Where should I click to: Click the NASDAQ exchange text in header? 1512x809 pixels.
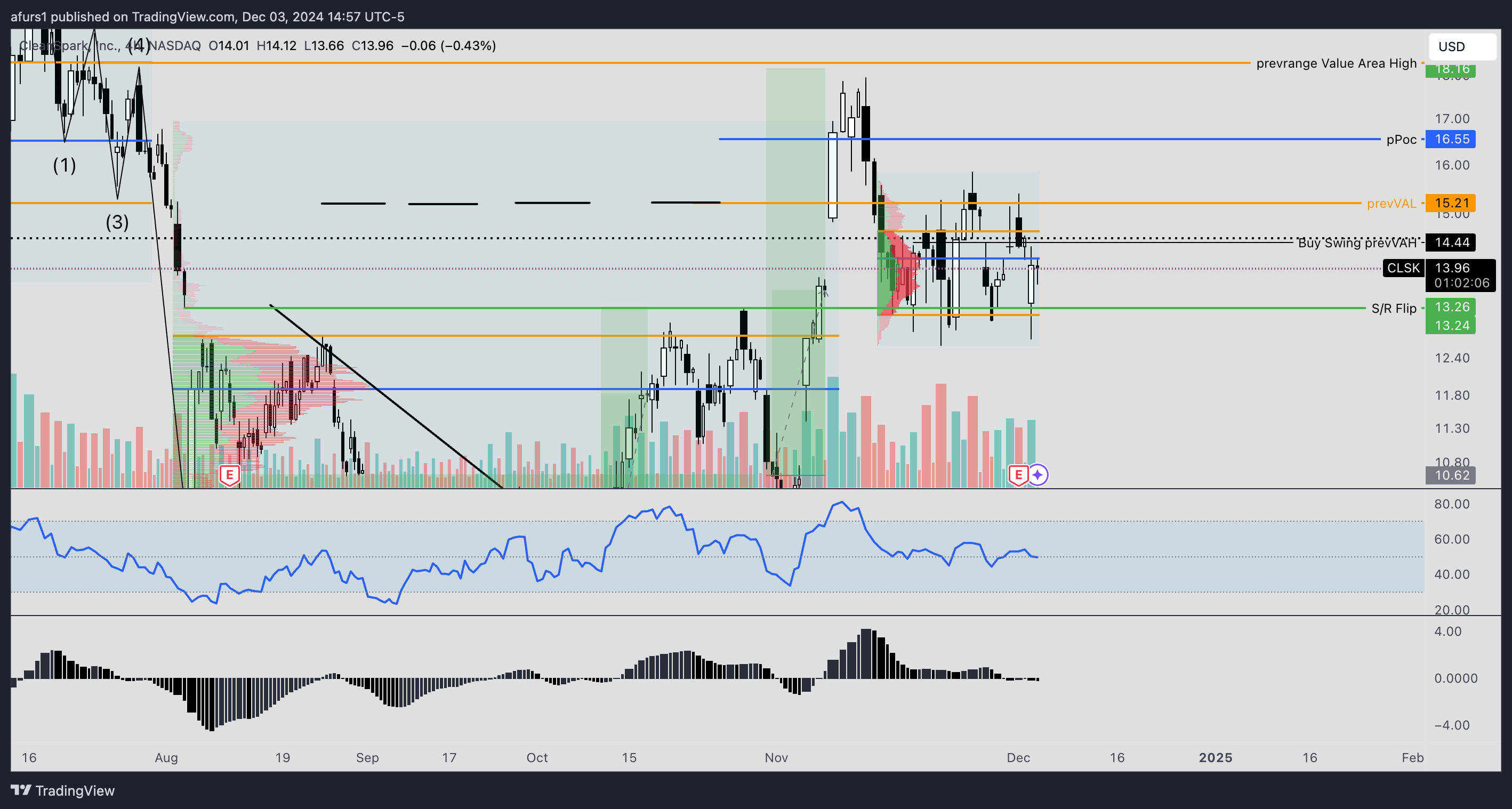click(174, 46)
